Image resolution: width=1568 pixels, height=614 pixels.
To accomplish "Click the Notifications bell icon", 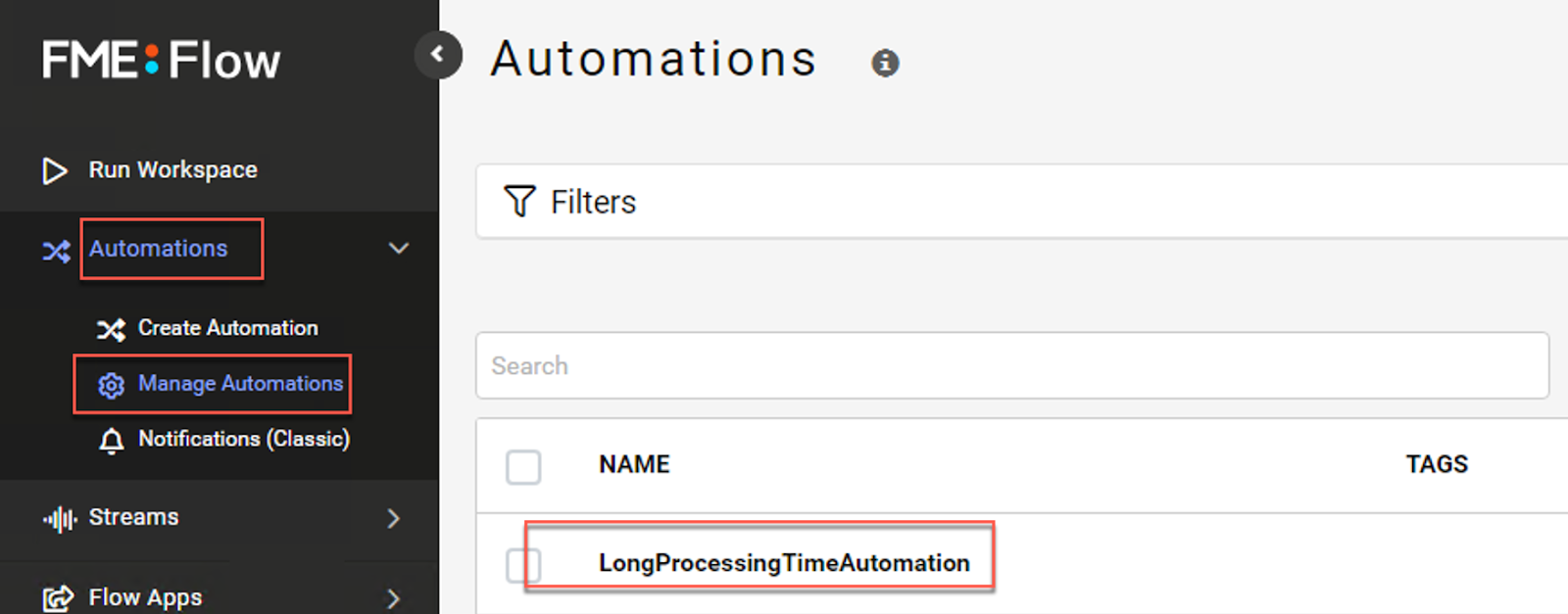I will click(x=112, y=441).
